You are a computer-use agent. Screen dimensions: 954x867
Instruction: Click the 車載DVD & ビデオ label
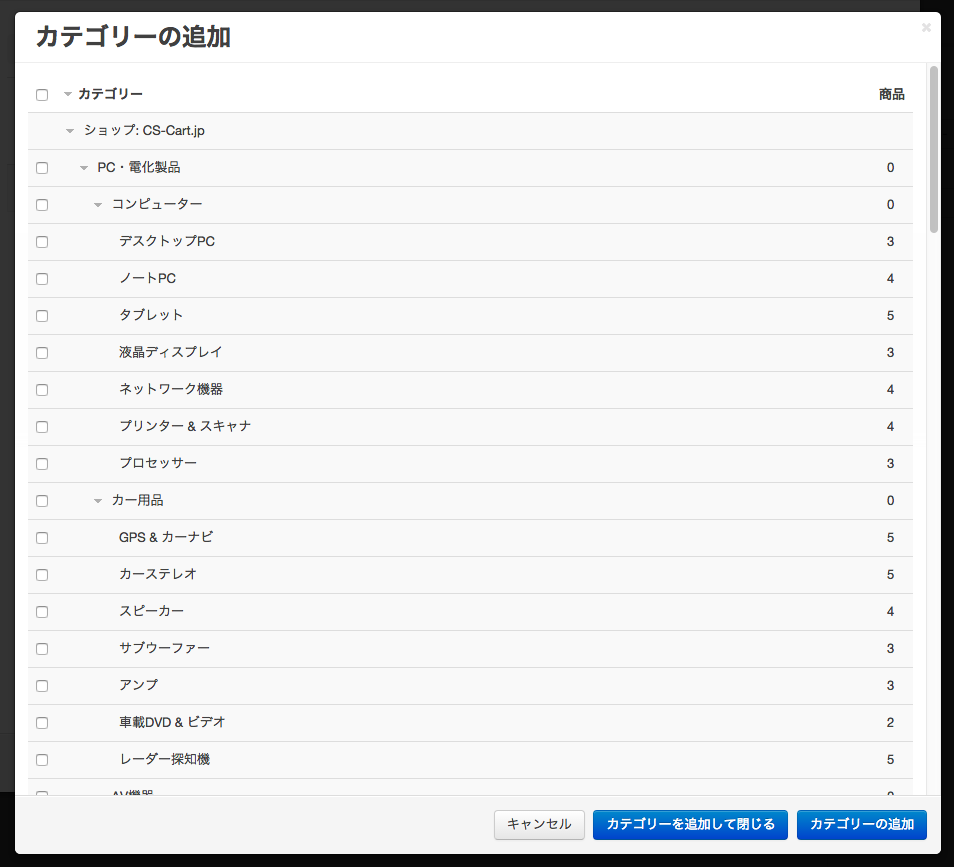coord(172,722)
